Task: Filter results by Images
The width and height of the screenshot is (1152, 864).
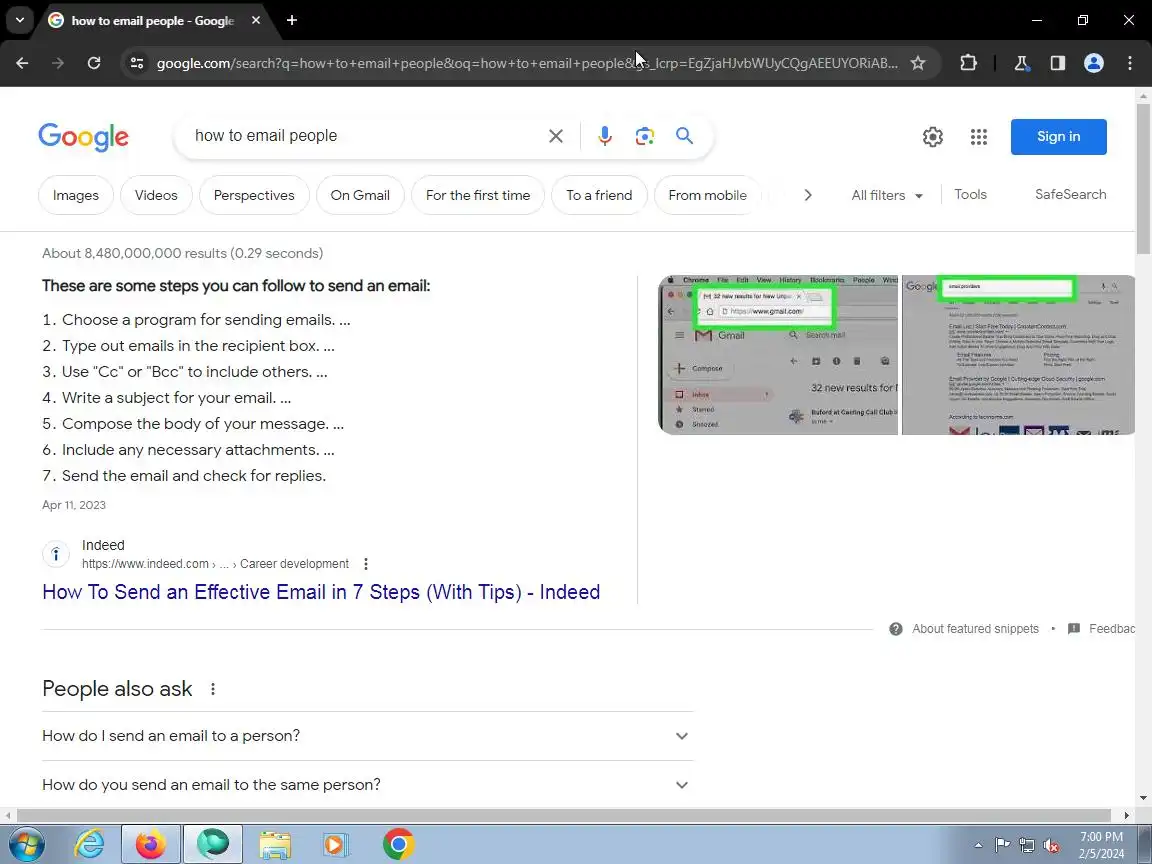Action: point(76,195)
